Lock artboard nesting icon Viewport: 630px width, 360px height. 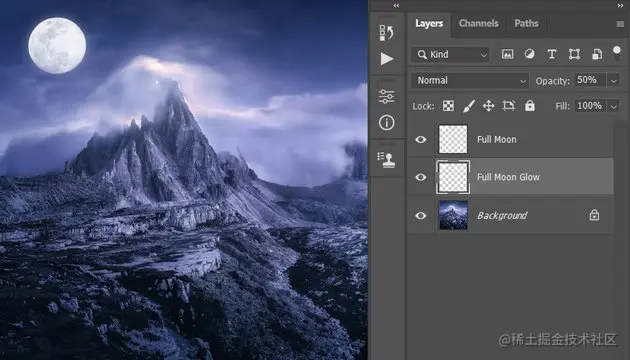[508, 106]
